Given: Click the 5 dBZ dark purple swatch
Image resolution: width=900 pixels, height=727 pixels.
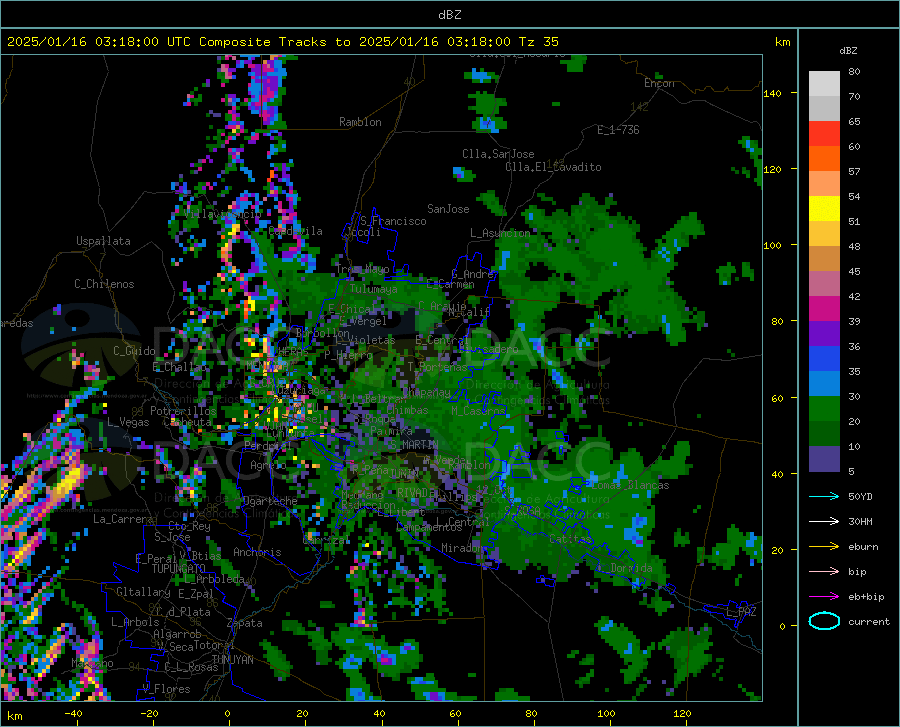Looking at the screenshot, I should click(x=824, y=459).
